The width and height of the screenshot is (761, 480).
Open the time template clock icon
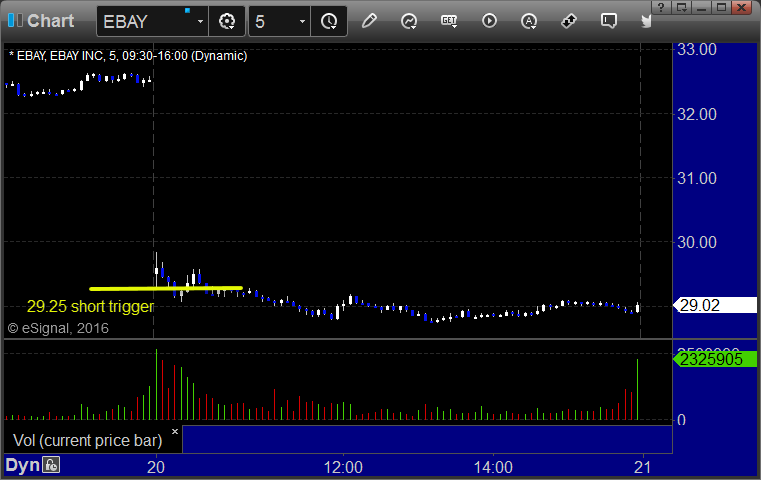point(329,21)
